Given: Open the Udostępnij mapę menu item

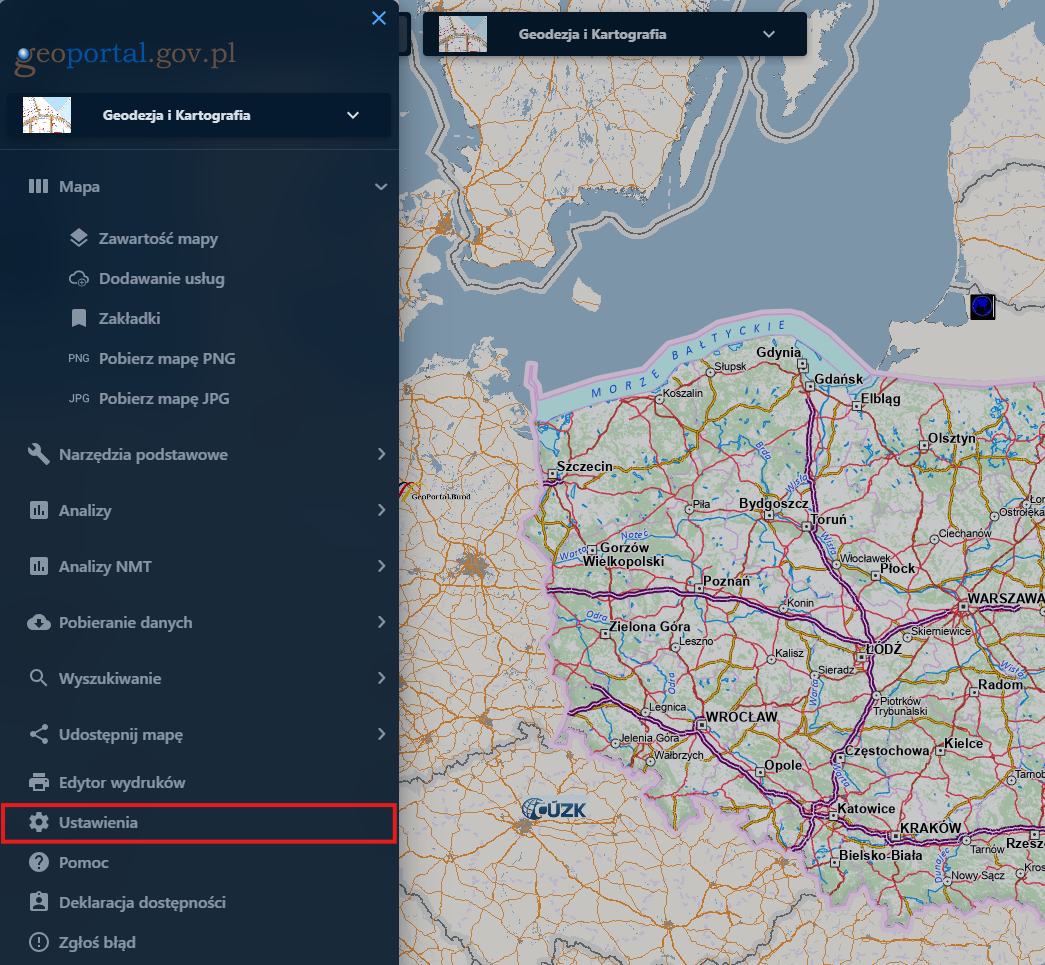Looking at the screenshot, I should 121,735.
